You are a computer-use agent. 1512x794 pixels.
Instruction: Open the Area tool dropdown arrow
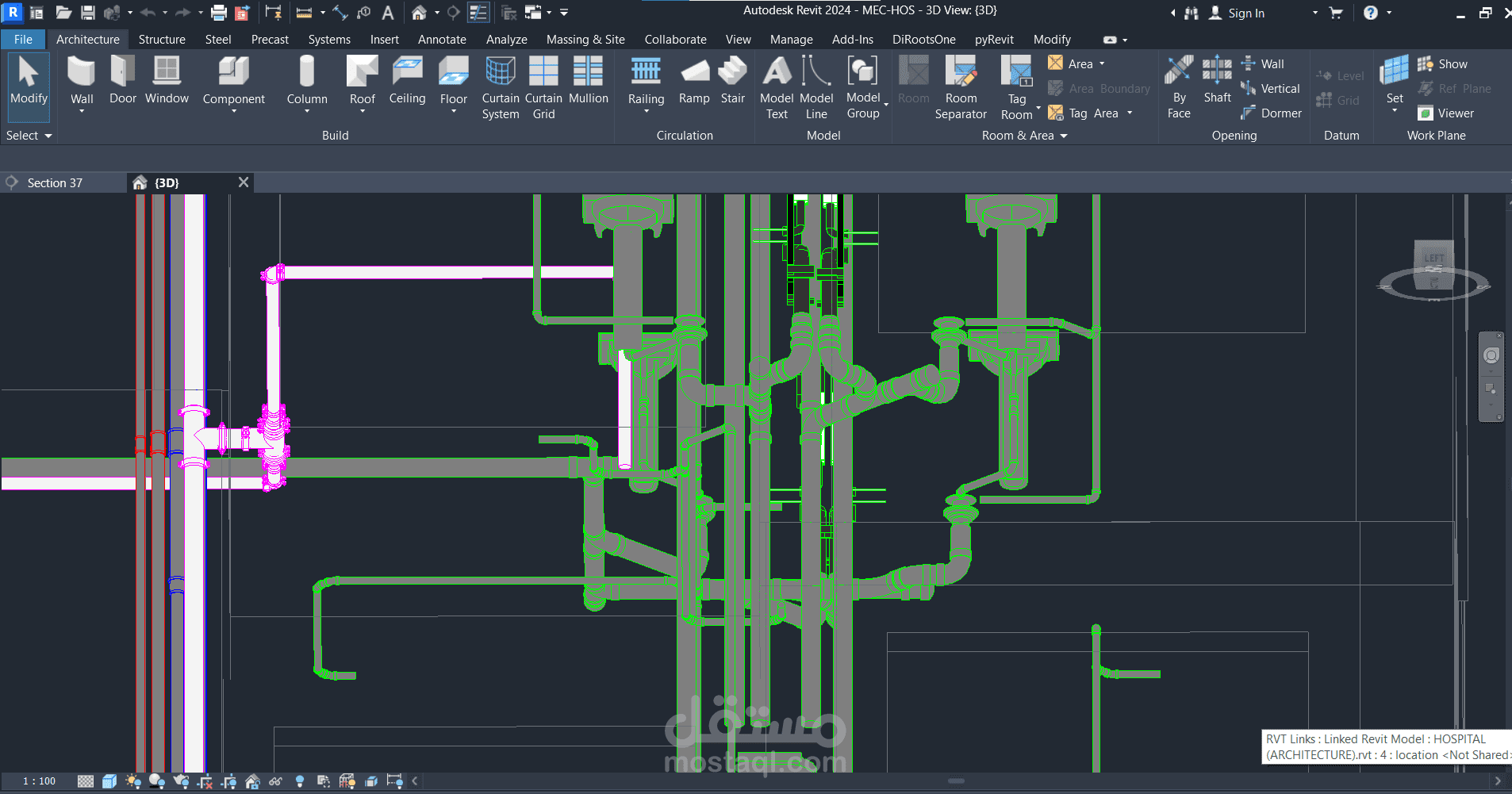point(1102,64)
